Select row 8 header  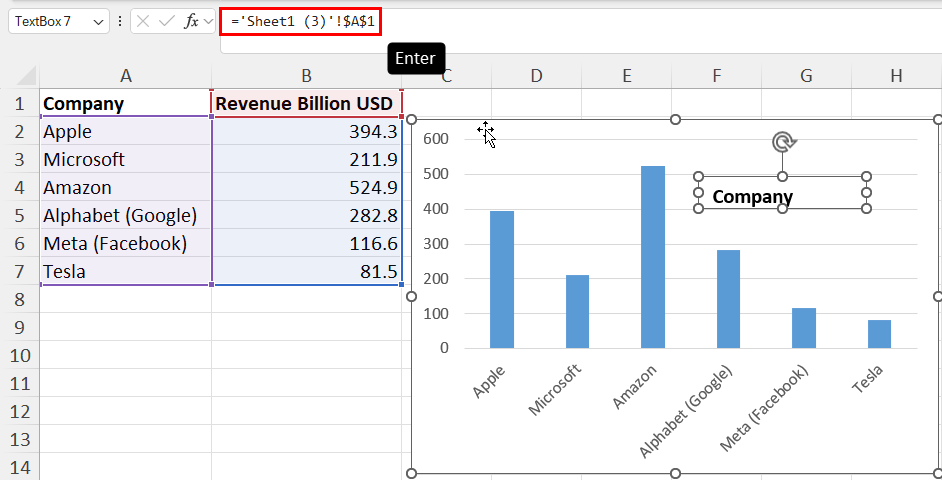(x=20, y=299)
